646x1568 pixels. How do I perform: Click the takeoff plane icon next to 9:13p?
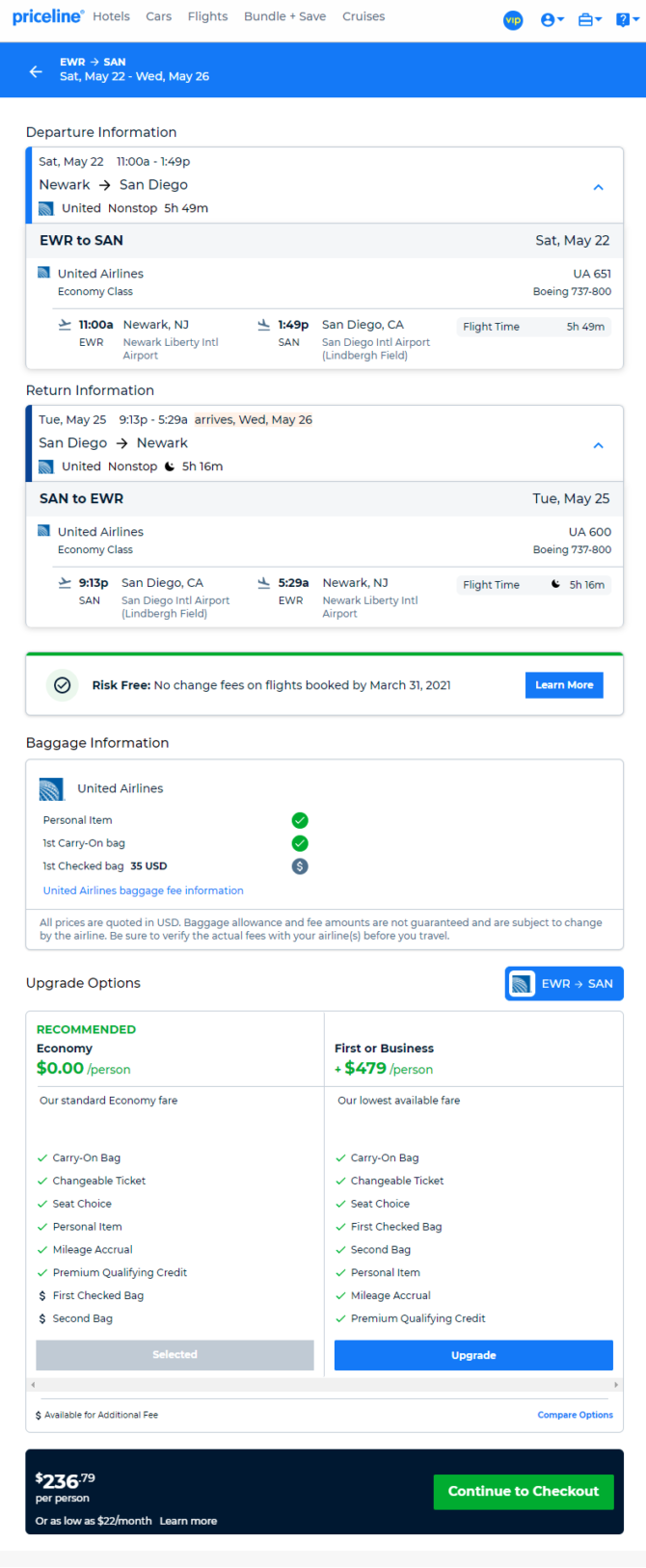coord(65,583)
